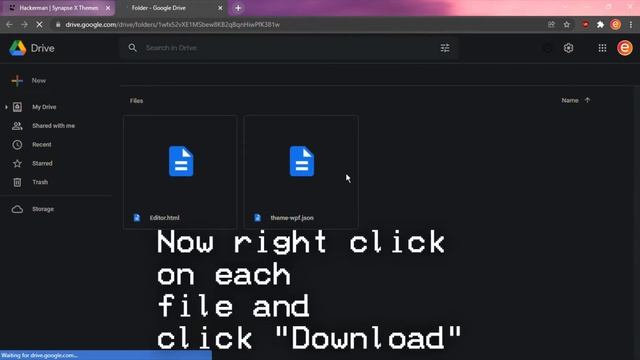Image resolution: width=640 pixels, height=360 pixels.
Task: Open Google apps grid
Action: pyautogui.click(x=602, y=48)
